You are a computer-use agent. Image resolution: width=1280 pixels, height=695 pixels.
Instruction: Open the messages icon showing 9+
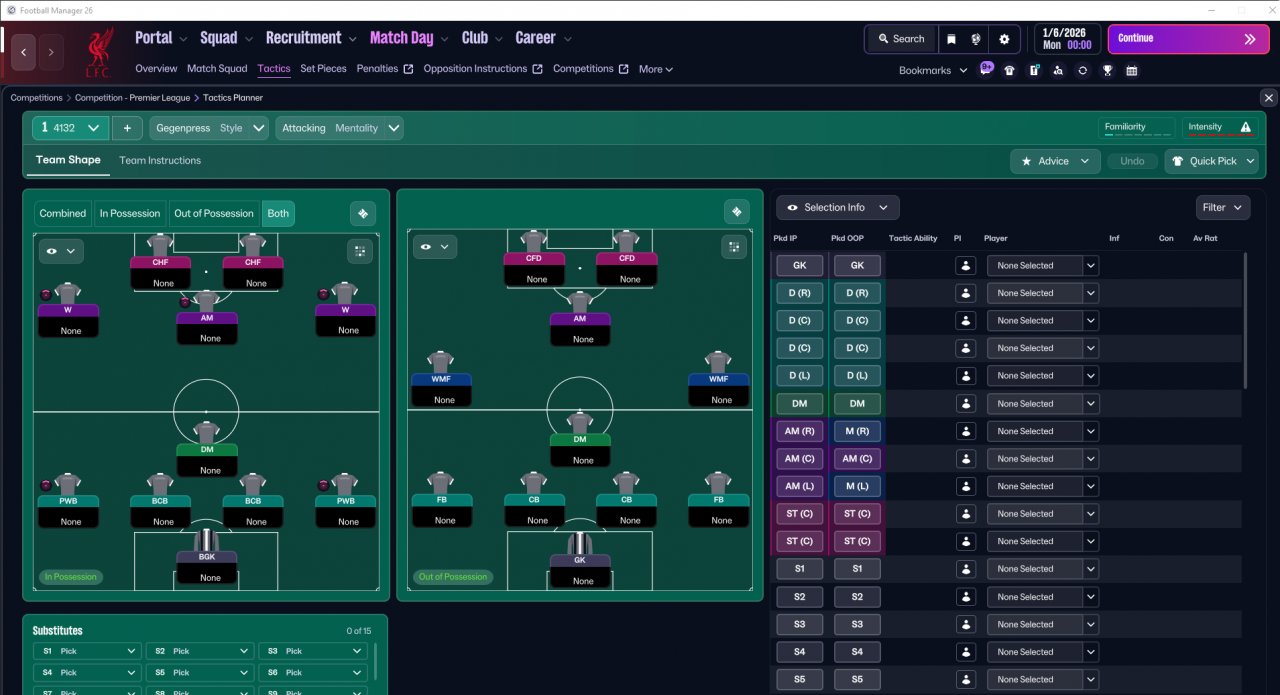click(986, 69)
